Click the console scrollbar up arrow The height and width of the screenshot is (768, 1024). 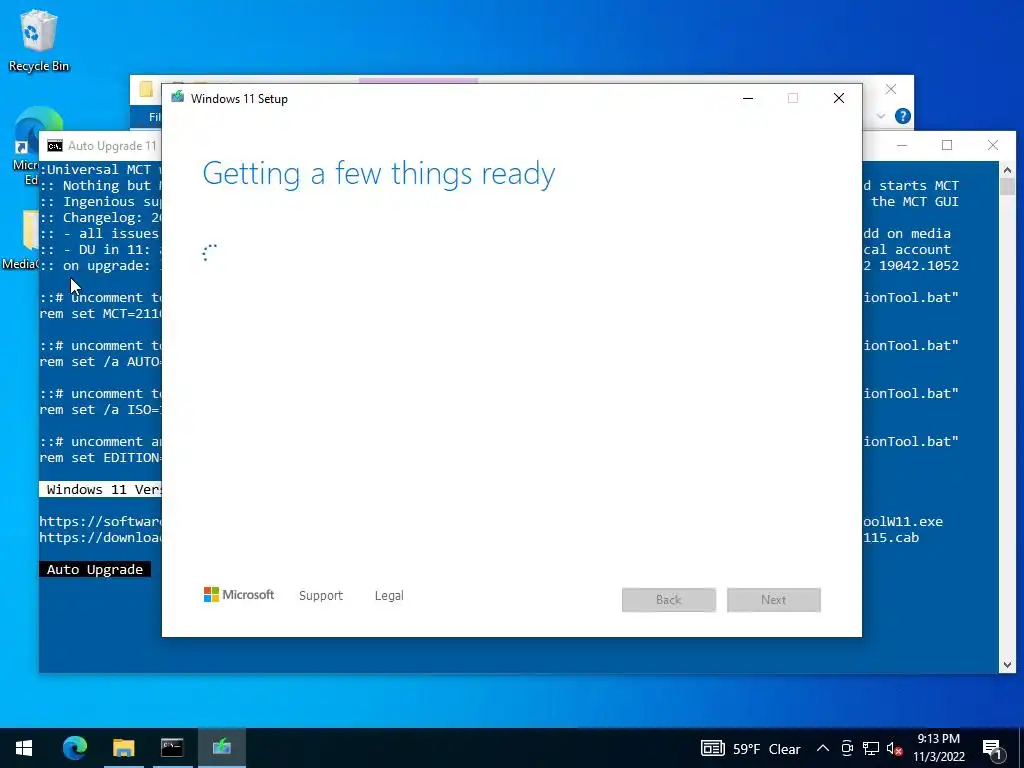[x=1007, y=170]
